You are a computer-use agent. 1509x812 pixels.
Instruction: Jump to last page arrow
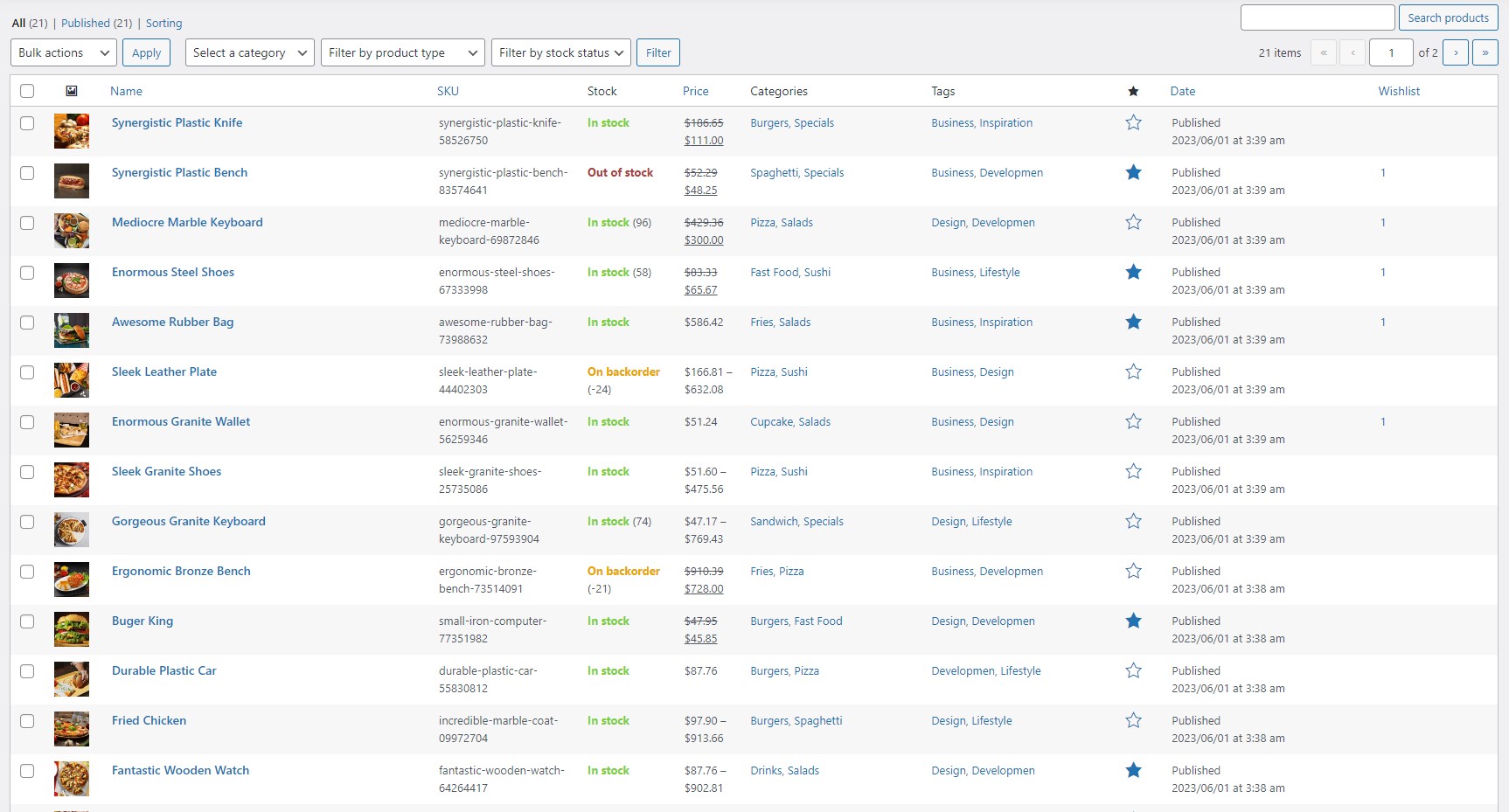pos(1485,52)
